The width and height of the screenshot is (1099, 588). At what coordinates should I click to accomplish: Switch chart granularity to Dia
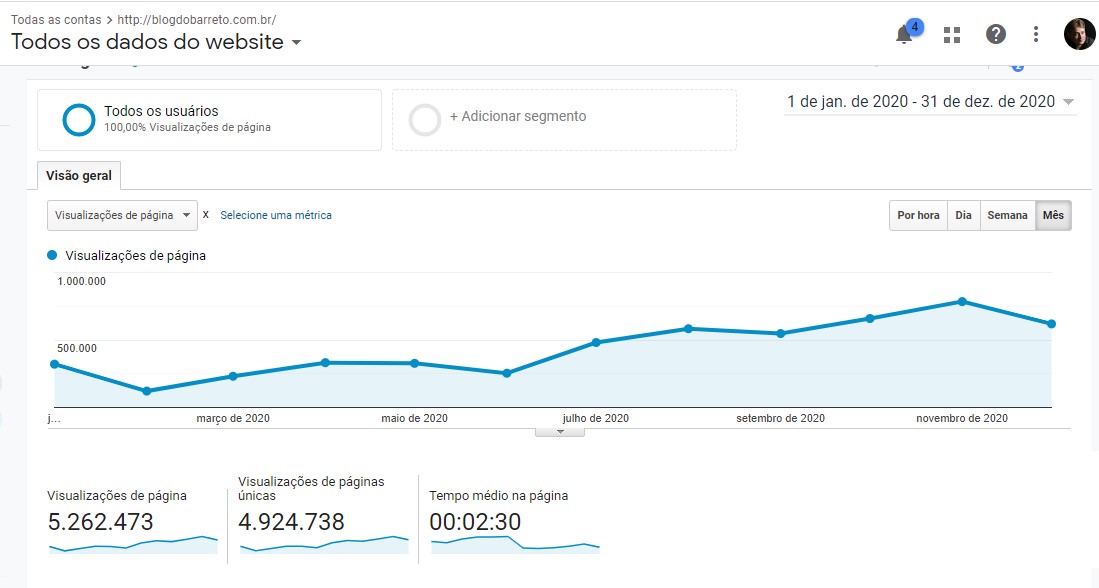963,215
